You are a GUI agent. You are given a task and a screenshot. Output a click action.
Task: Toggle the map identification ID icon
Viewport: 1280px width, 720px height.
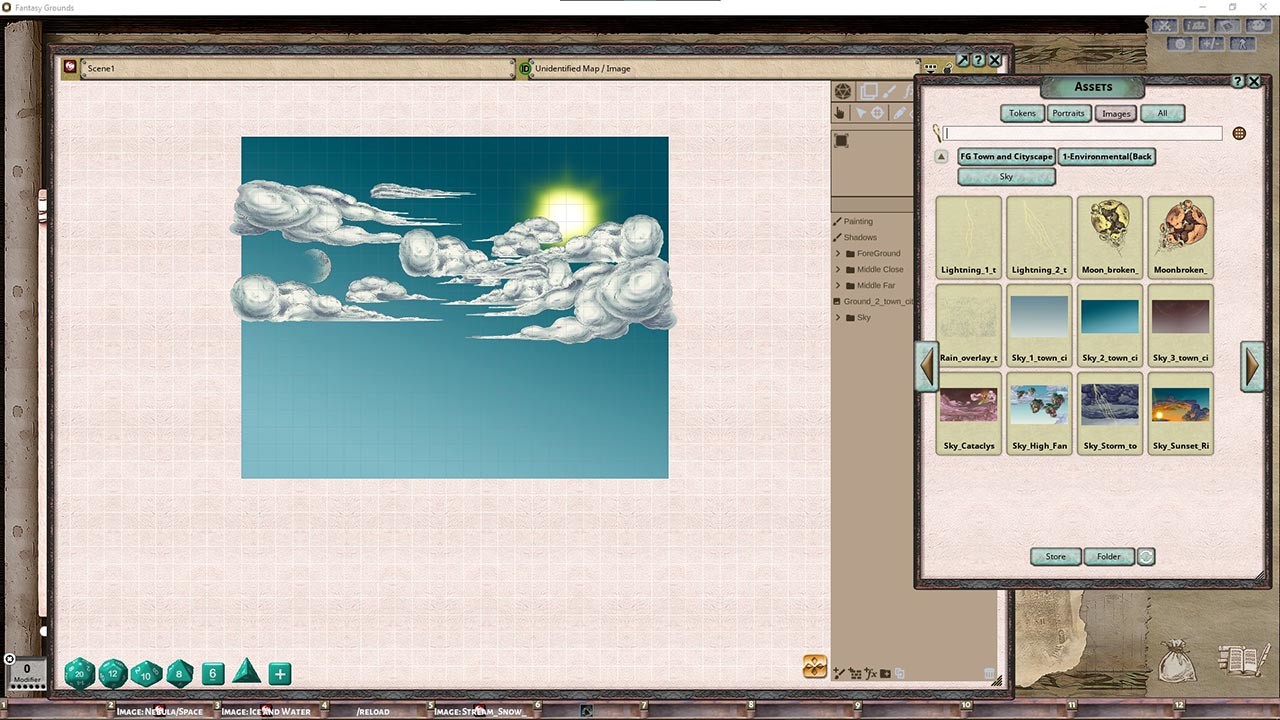[525, 69]
